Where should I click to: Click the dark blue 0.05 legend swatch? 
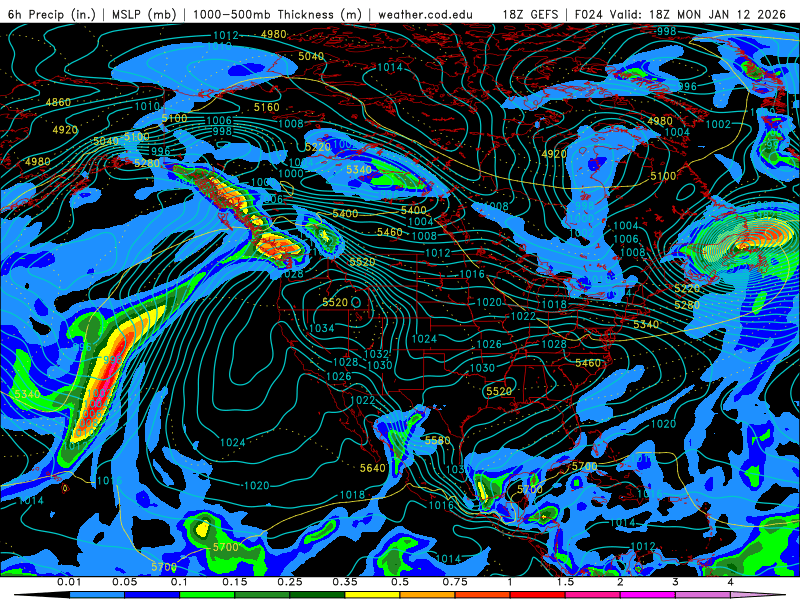[x=152, y=595]
